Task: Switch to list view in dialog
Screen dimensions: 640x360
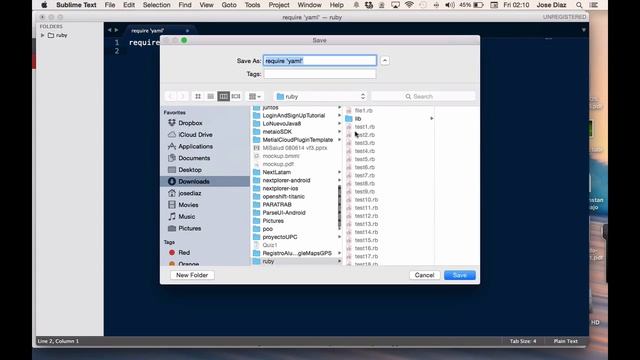Action: coord(211,96)
